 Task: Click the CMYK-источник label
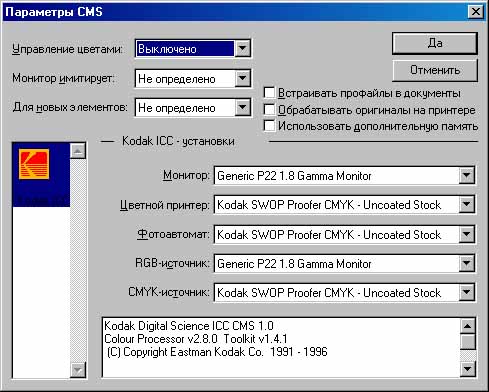tap(169, 292)
